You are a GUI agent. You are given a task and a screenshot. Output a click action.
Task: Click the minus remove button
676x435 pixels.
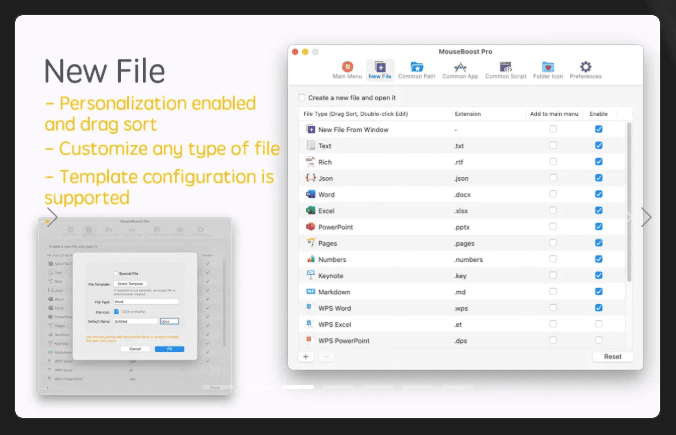tap(326, 357)
